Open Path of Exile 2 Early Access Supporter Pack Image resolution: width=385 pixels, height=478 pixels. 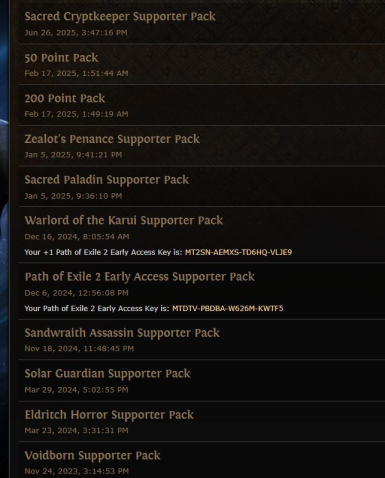click(x=140, y=277)
